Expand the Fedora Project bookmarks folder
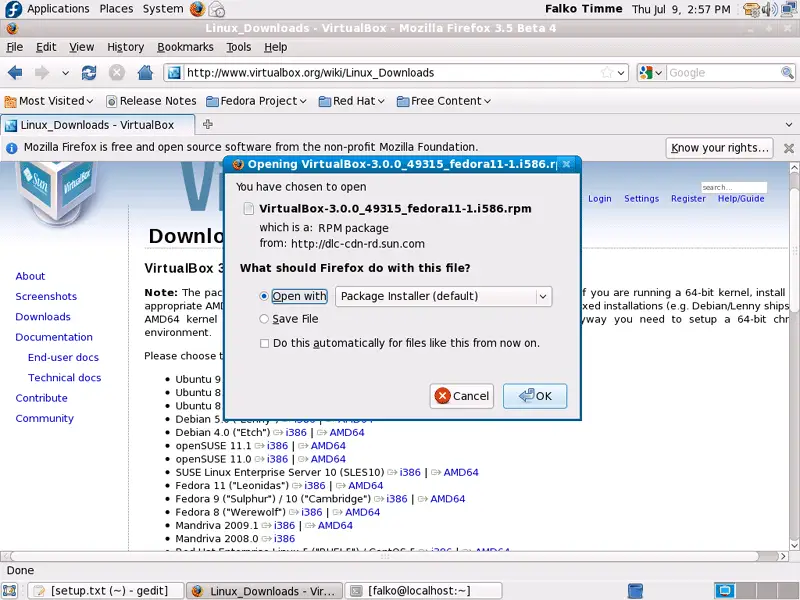Screen dimensions: 800x600 [x=256, y=101]
